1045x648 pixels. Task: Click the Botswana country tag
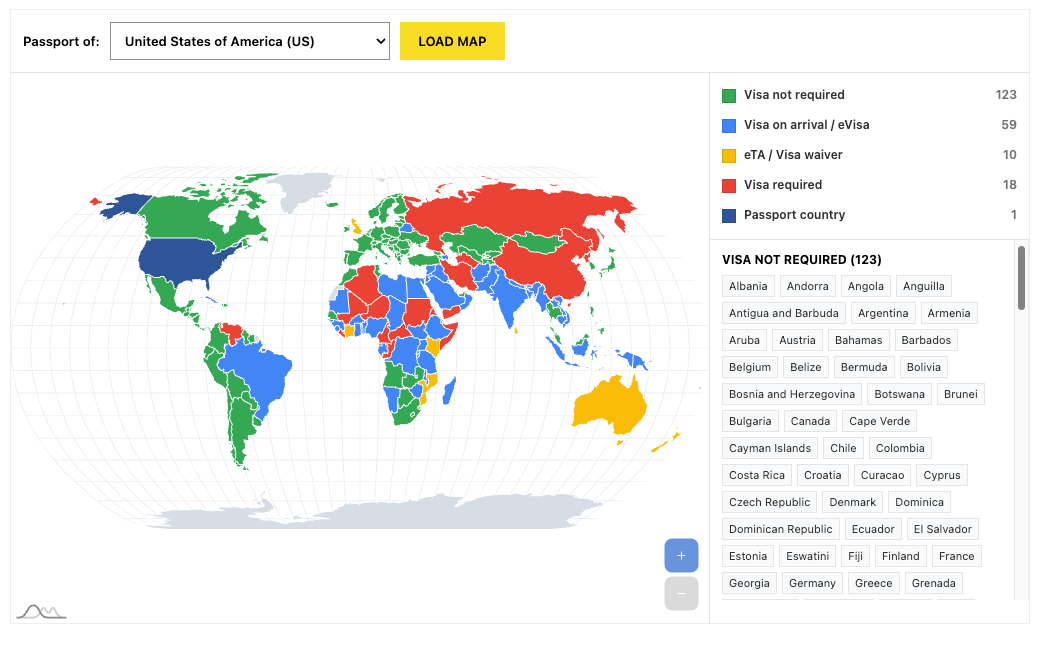(x=900, y=394)
